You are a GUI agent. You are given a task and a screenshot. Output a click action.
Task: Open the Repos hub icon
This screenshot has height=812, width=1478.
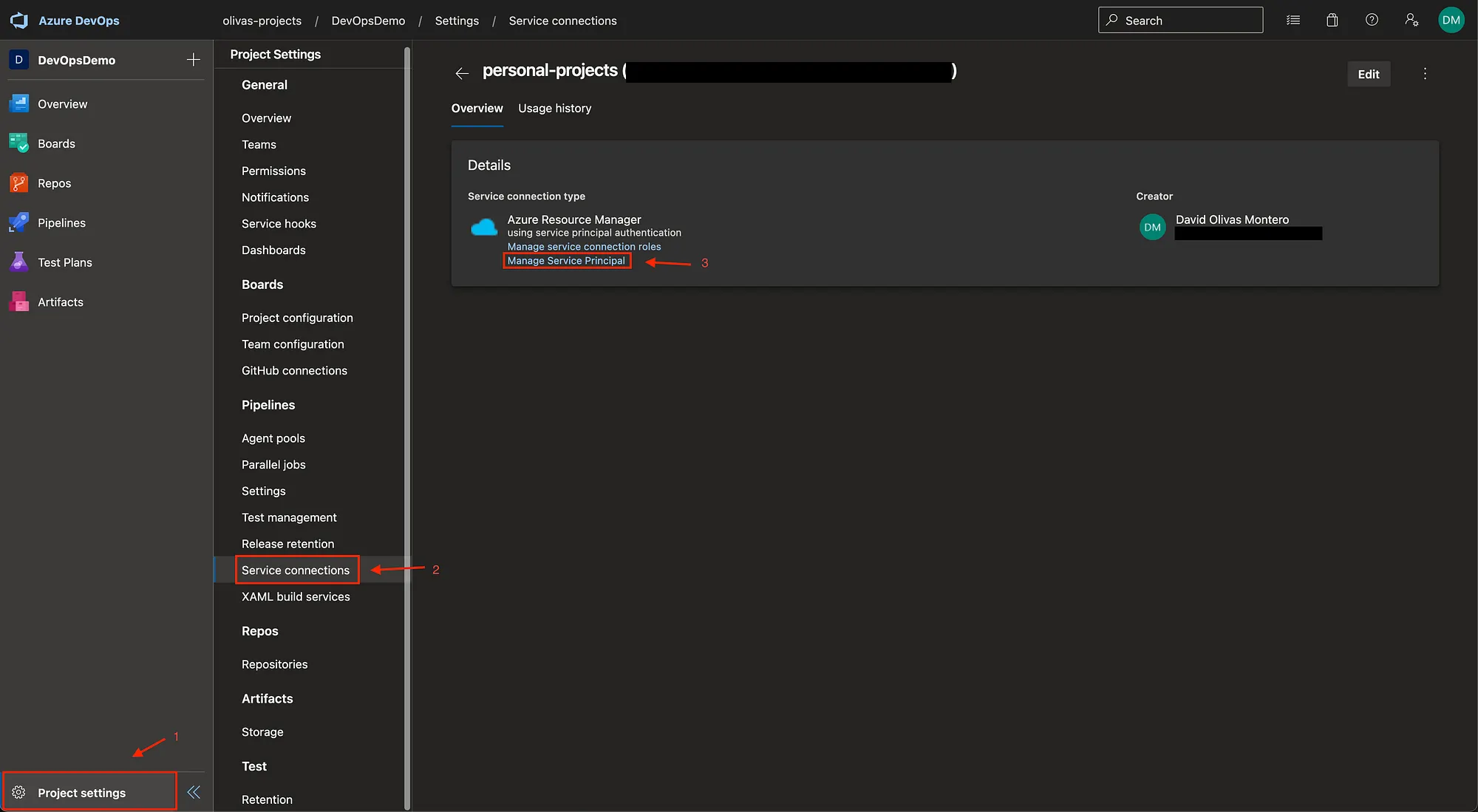pyautogui.click(x=18, y=183)
